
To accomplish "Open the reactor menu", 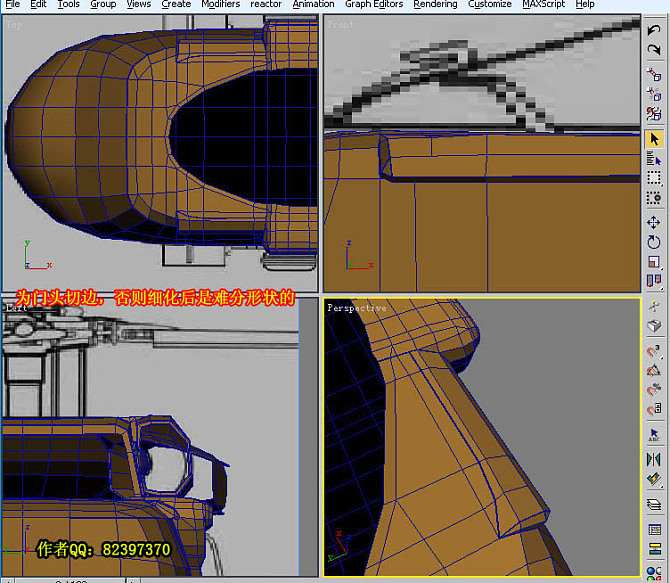I will [266, 4].
